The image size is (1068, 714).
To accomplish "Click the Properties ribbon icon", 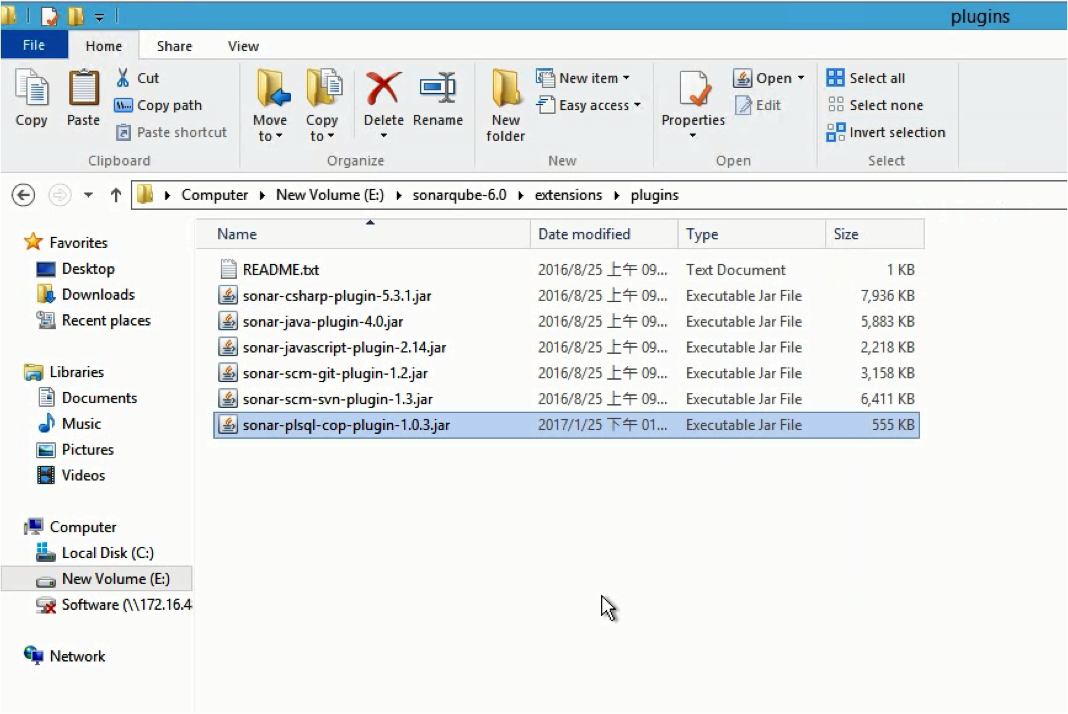I will coord(693,89).
